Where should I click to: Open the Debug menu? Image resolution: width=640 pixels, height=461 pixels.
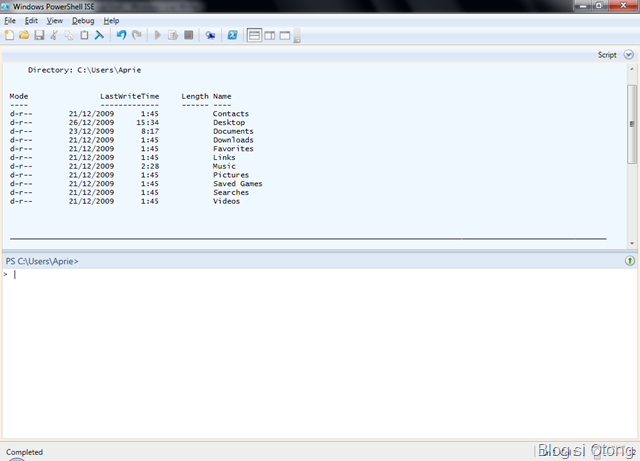click(83, 21)
